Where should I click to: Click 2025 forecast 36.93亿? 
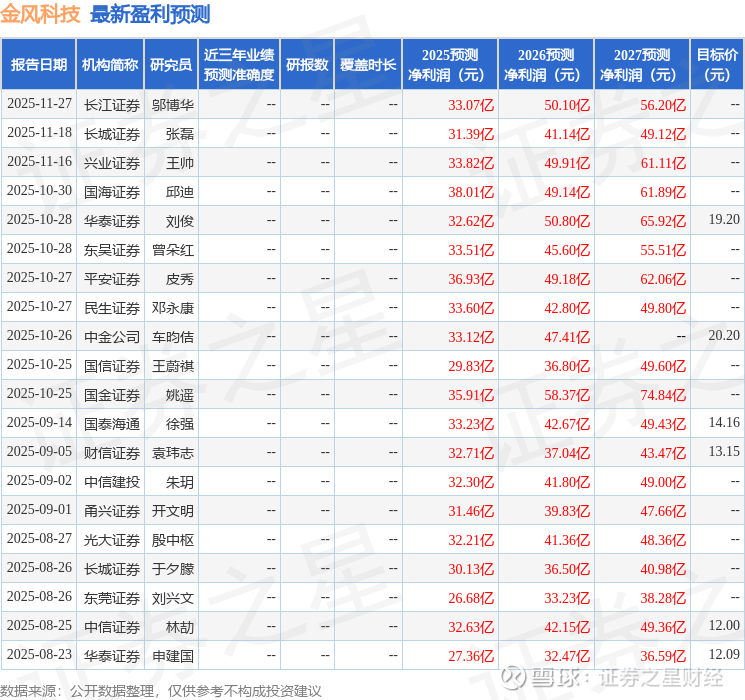(x=471, y=279)
